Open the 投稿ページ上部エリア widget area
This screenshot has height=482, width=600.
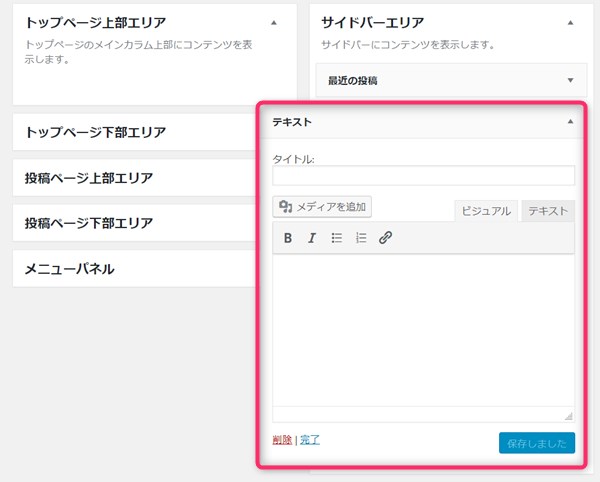point(135,178)
